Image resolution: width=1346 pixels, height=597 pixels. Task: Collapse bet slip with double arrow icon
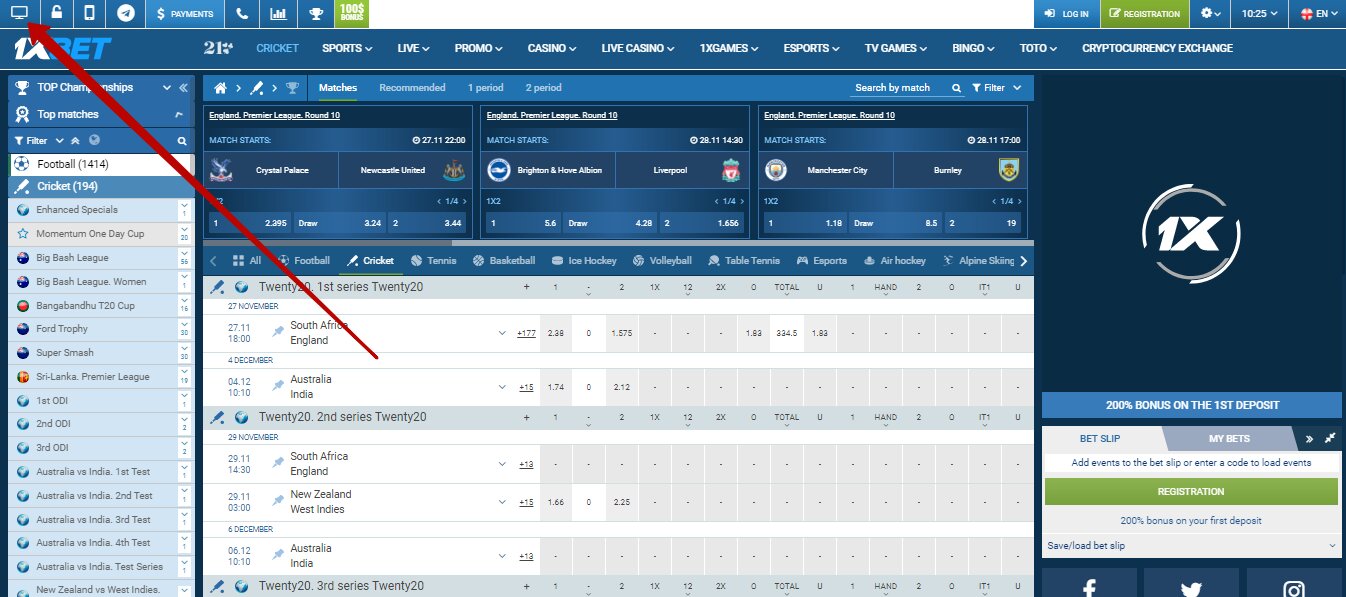1309,439
